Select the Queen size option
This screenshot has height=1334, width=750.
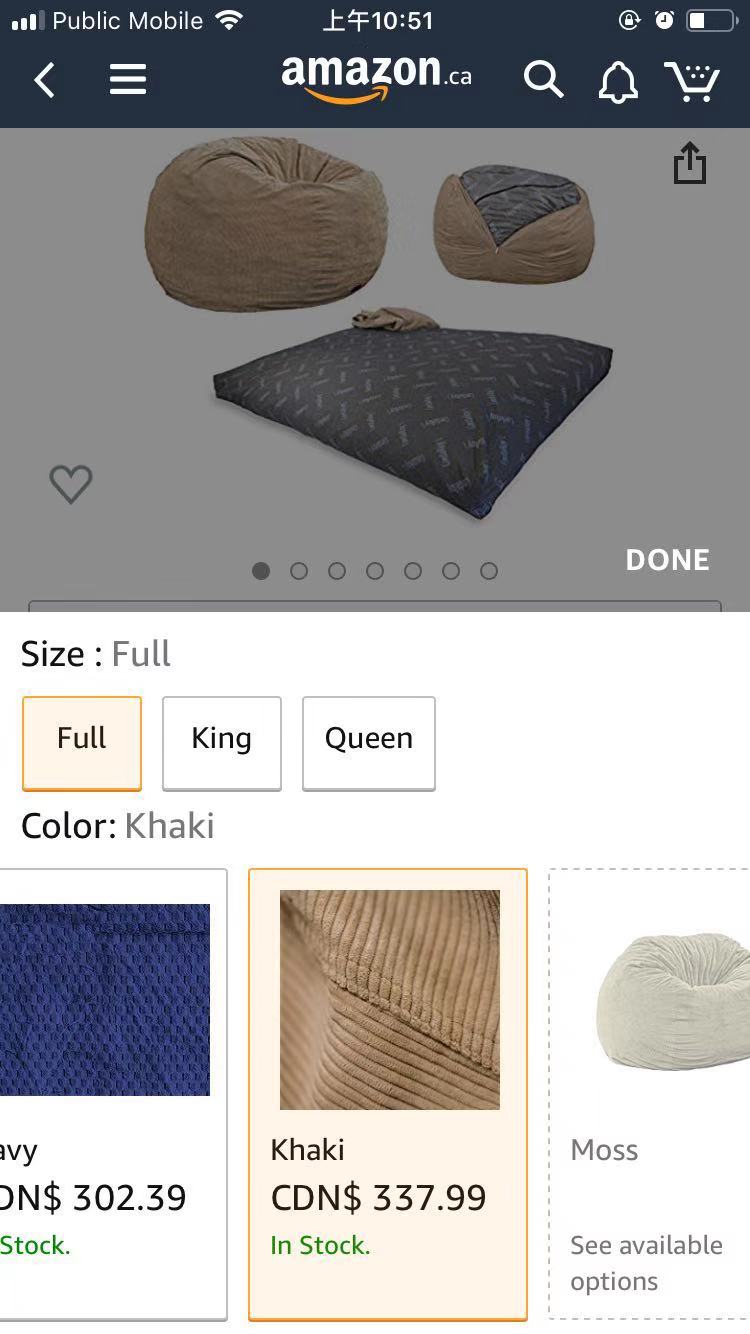point(369,742)
